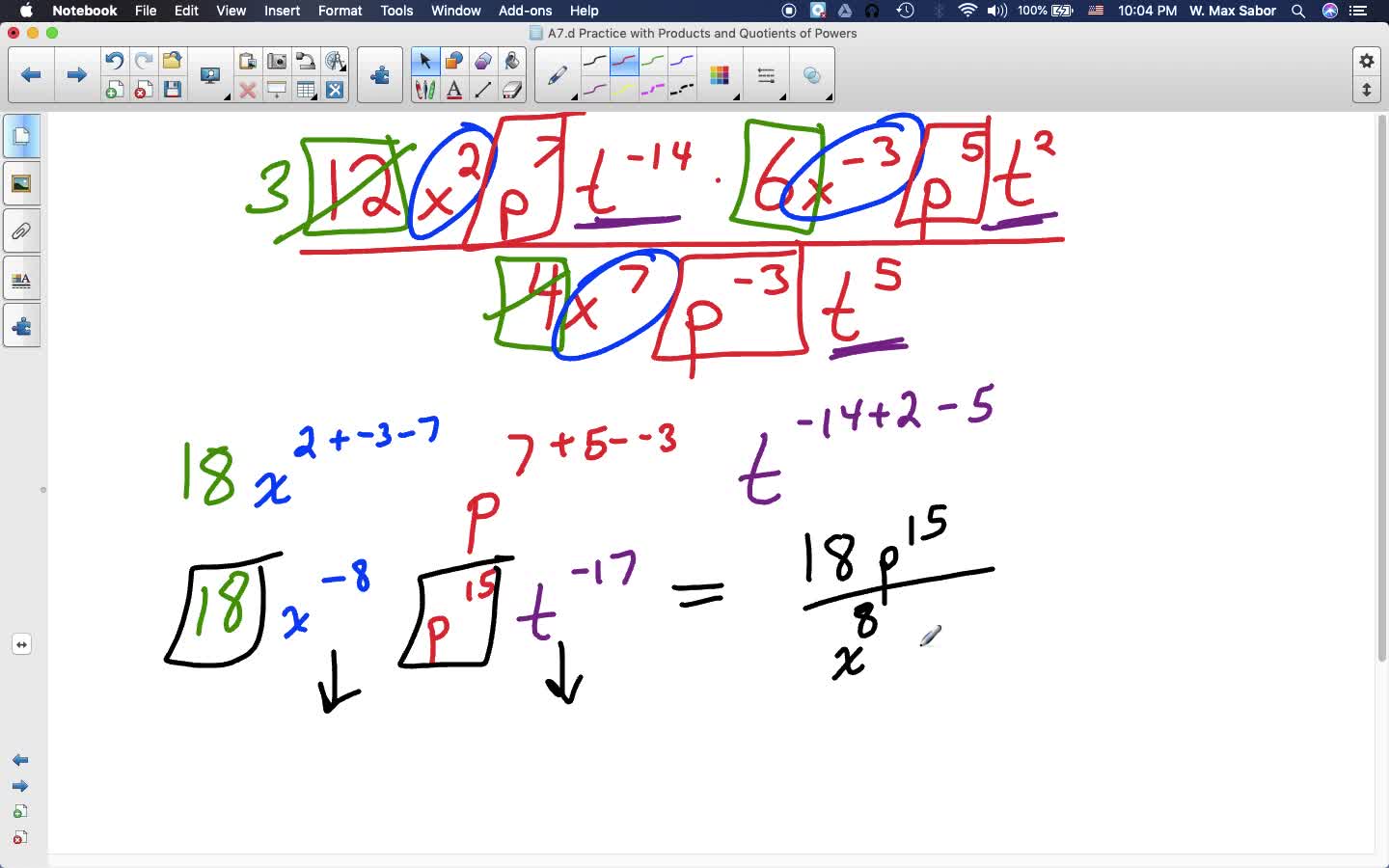1389x868 pixels.
Task: Open the Format menu
Action: click(340, 11)
